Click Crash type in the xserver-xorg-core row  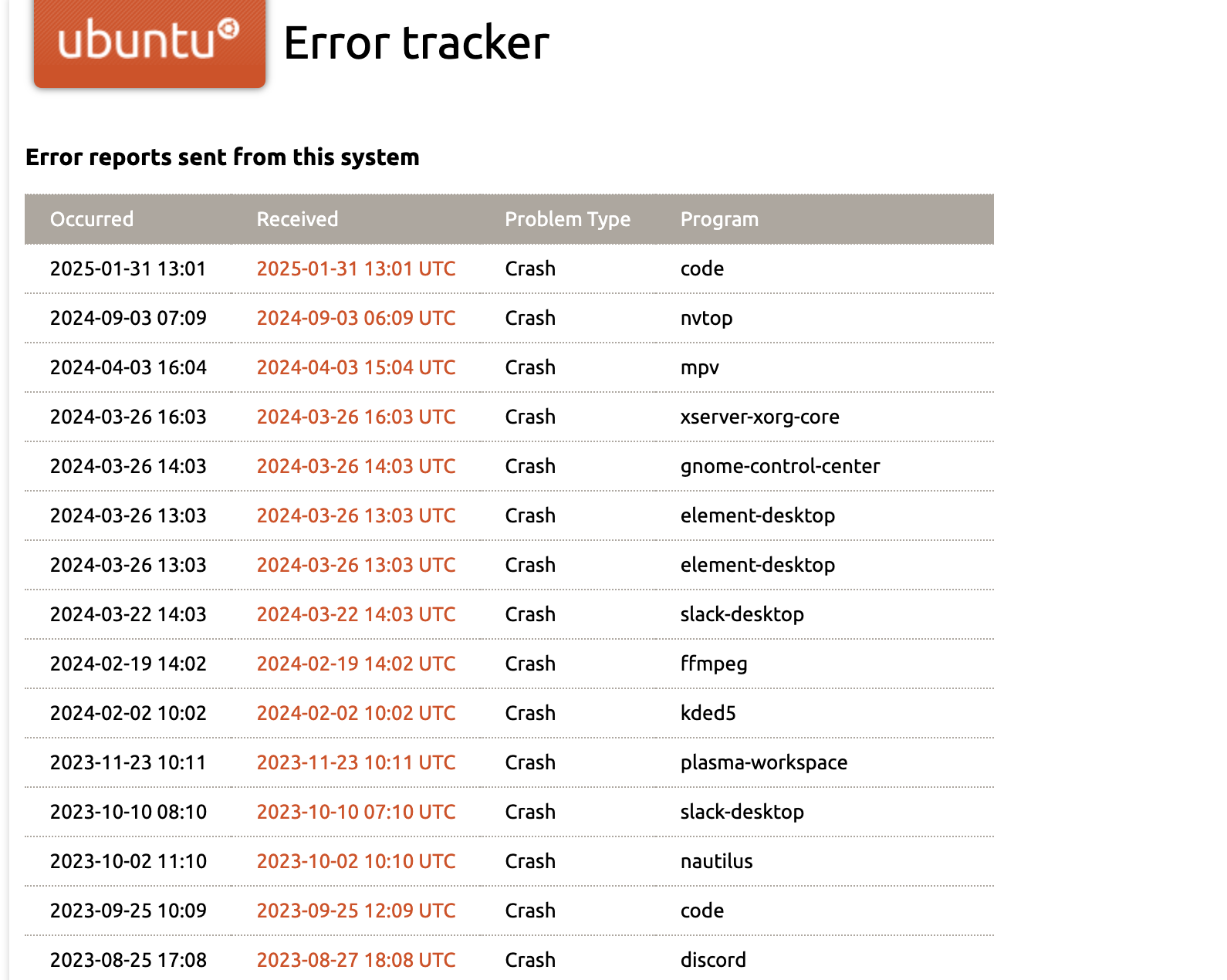click(x=530, y=417)
